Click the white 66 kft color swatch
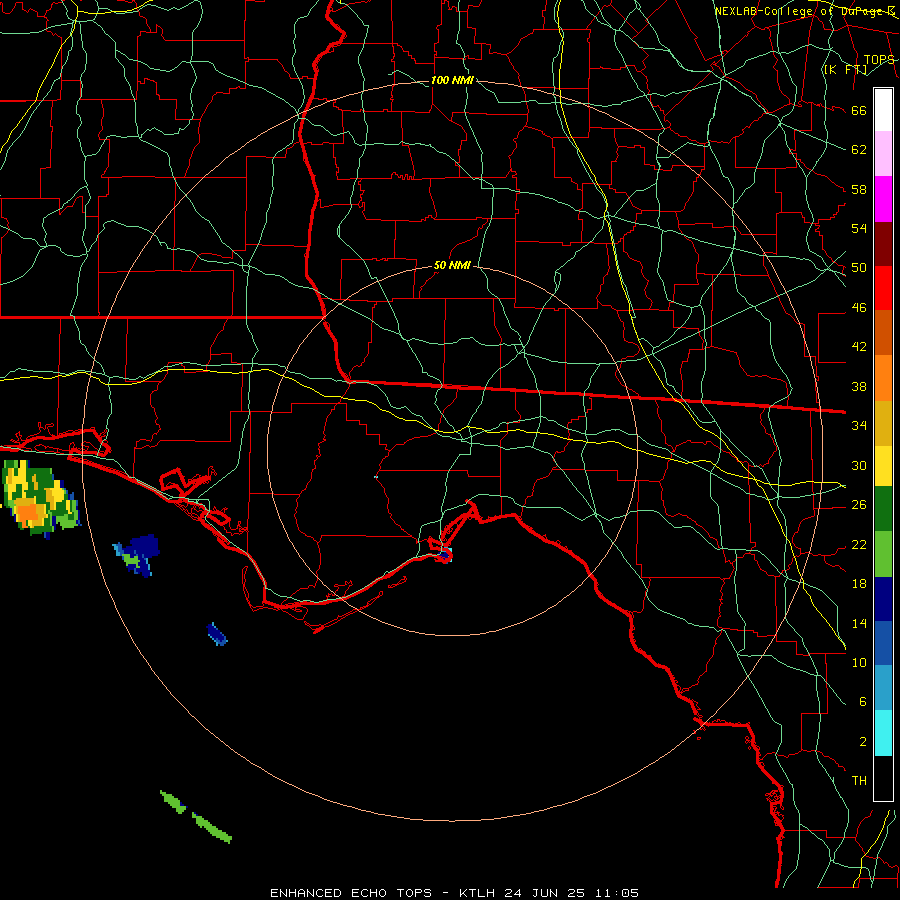 point(883,110)
